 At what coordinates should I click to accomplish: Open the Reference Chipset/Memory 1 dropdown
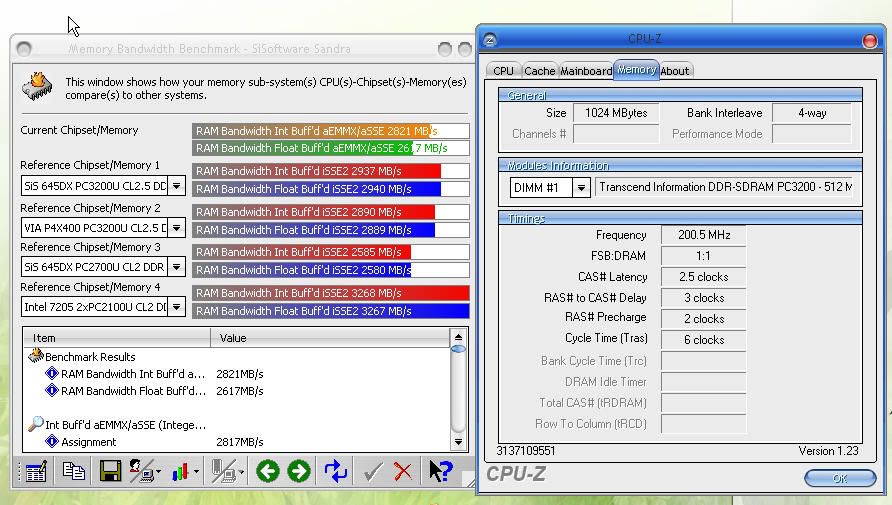176,186
